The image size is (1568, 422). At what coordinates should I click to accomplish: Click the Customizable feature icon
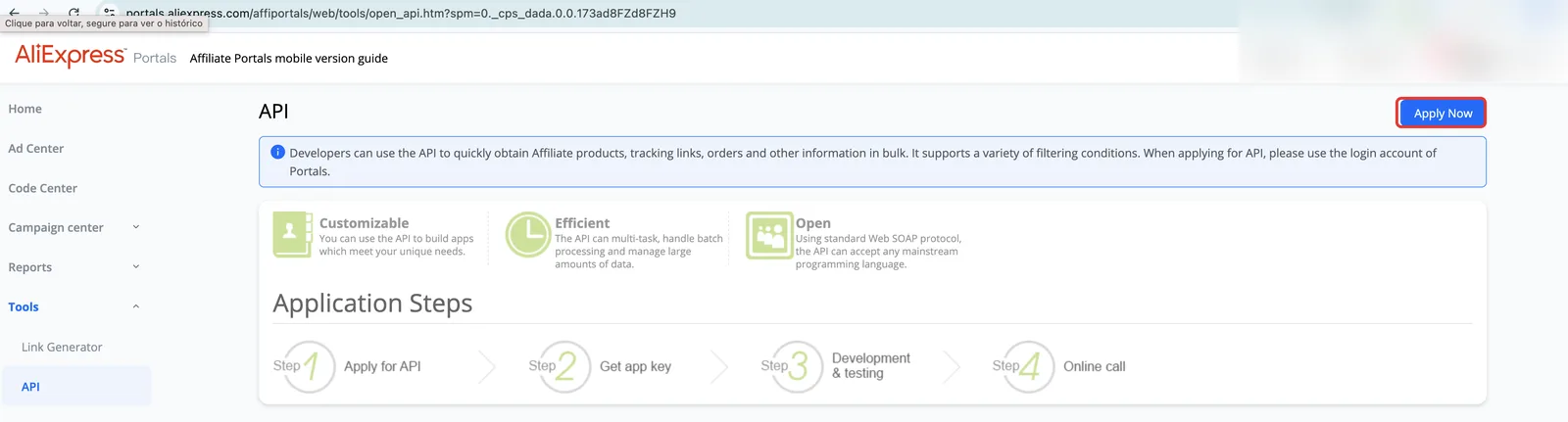292,235
